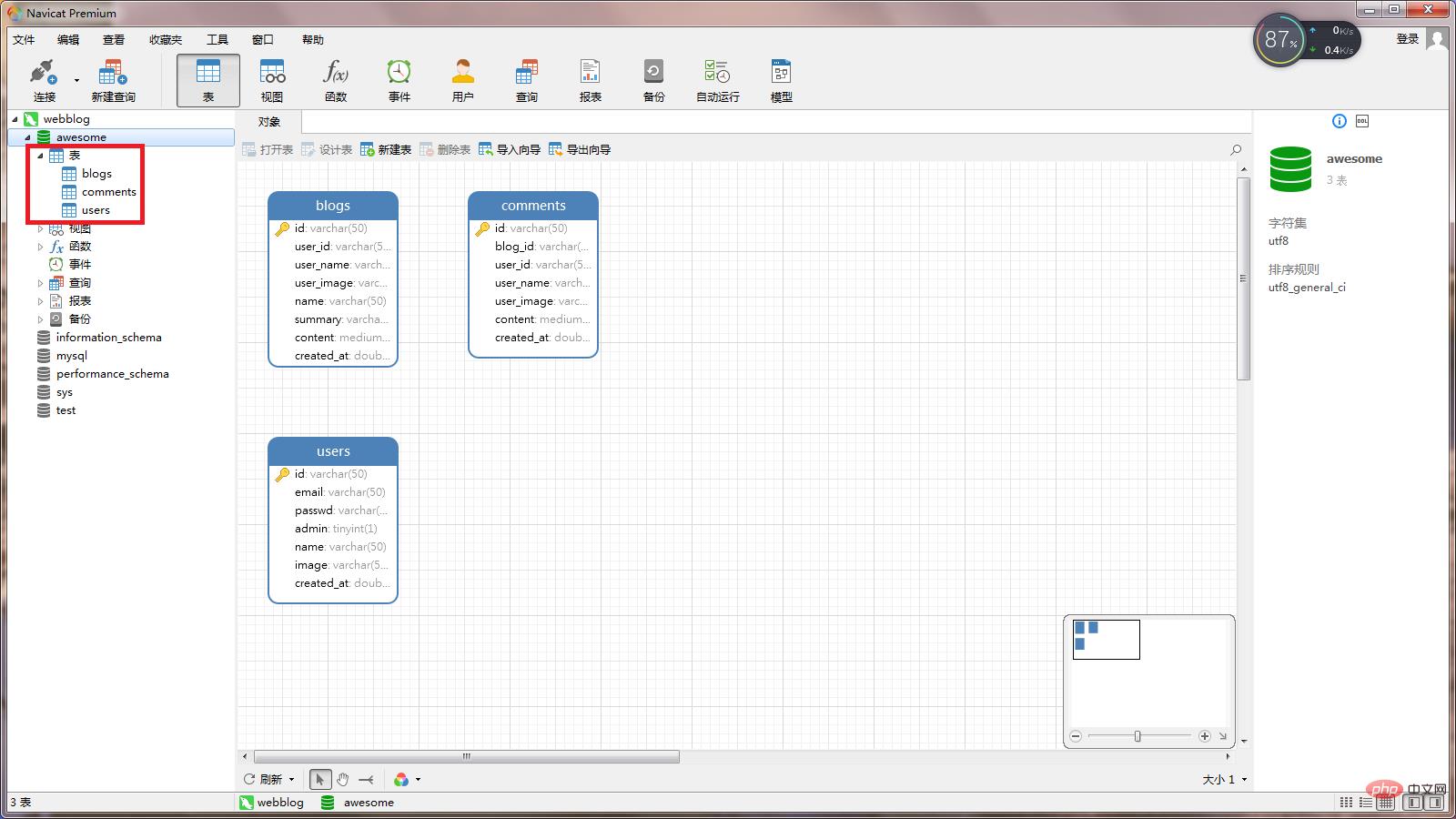Open the 用户 users toolbar icon
The image size is (1456, 819).
tap(462, 80)
